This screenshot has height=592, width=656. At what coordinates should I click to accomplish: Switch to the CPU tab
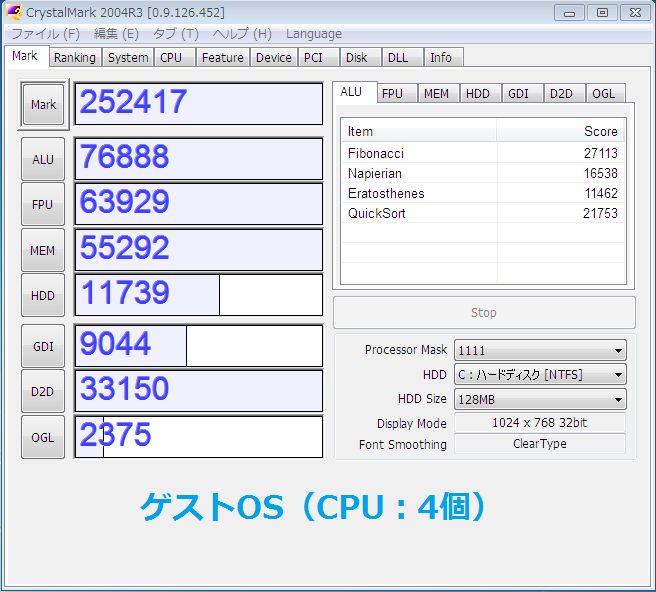point(172,58)
